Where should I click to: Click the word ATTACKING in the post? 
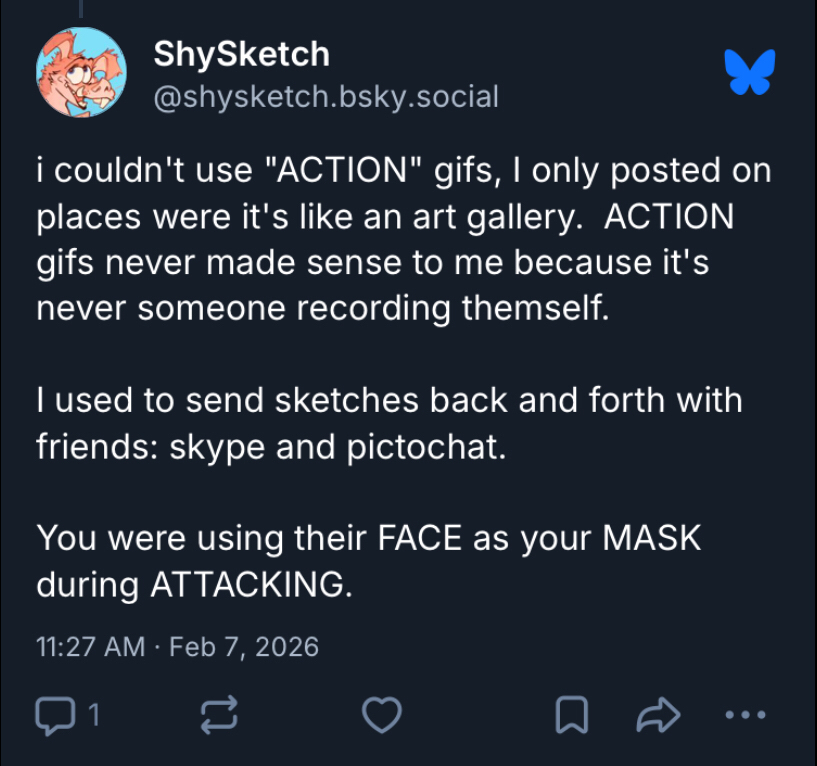(249, 584)
